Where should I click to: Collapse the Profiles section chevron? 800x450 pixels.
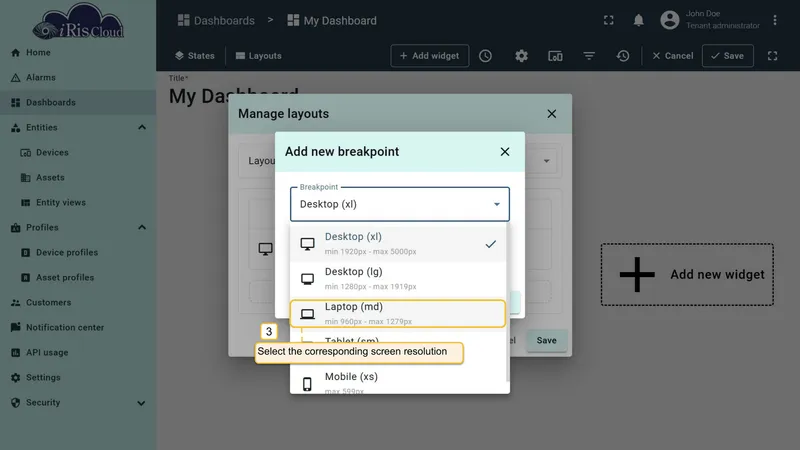click(142, 228)
